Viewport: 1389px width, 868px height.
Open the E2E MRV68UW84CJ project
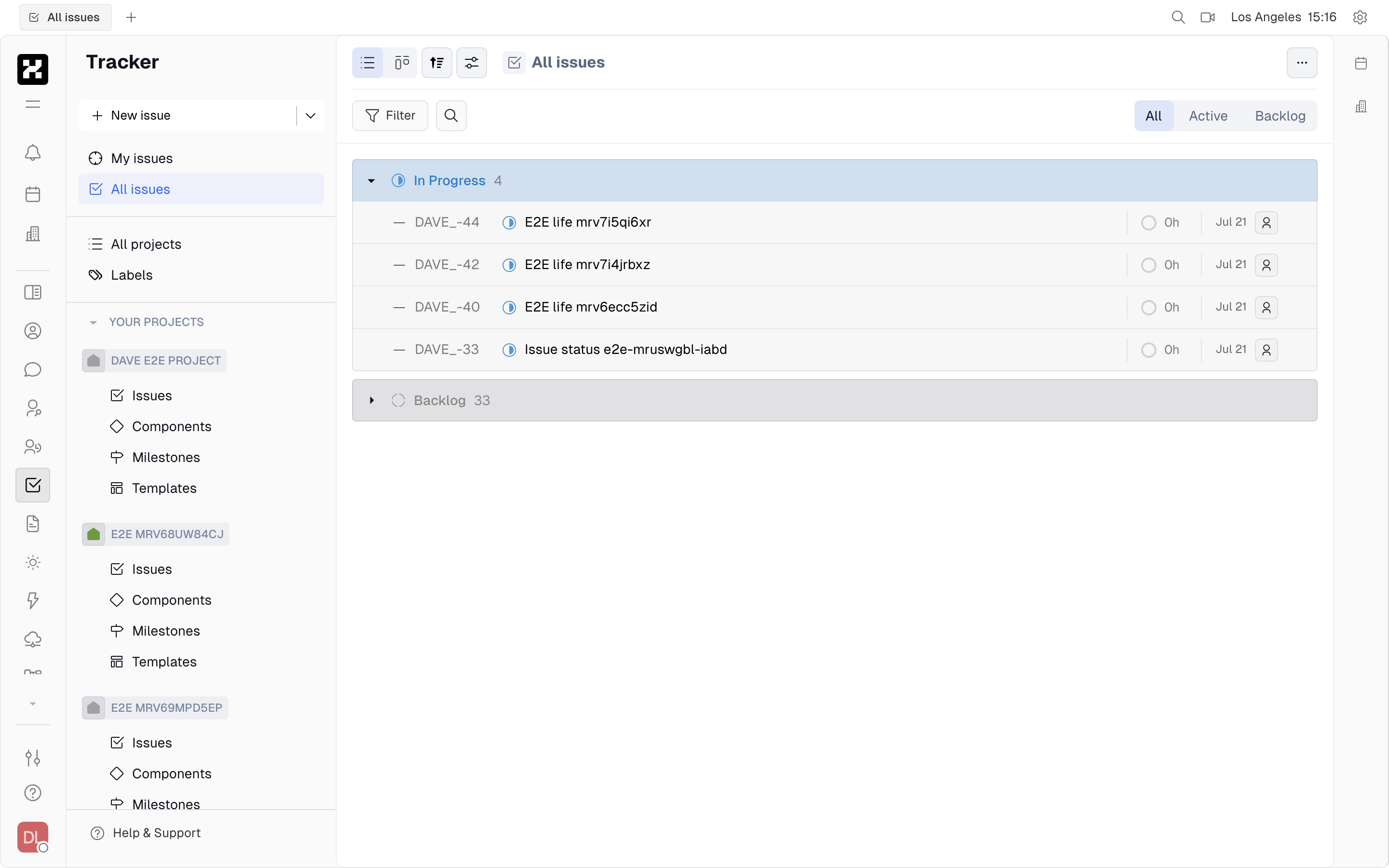(x=156, y=534)
